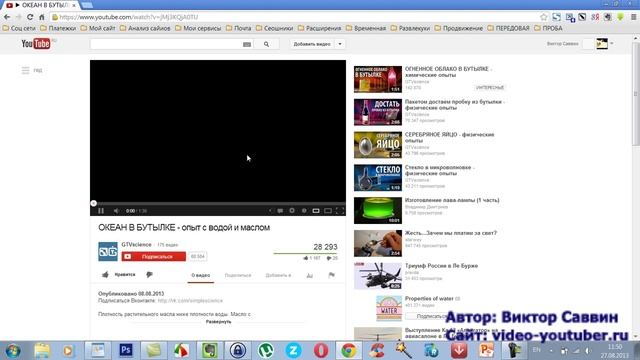This screenshot has height=360, width=640.
Task: Open a new browser tab
Action: pyautogui.click(x=87, y=5)
